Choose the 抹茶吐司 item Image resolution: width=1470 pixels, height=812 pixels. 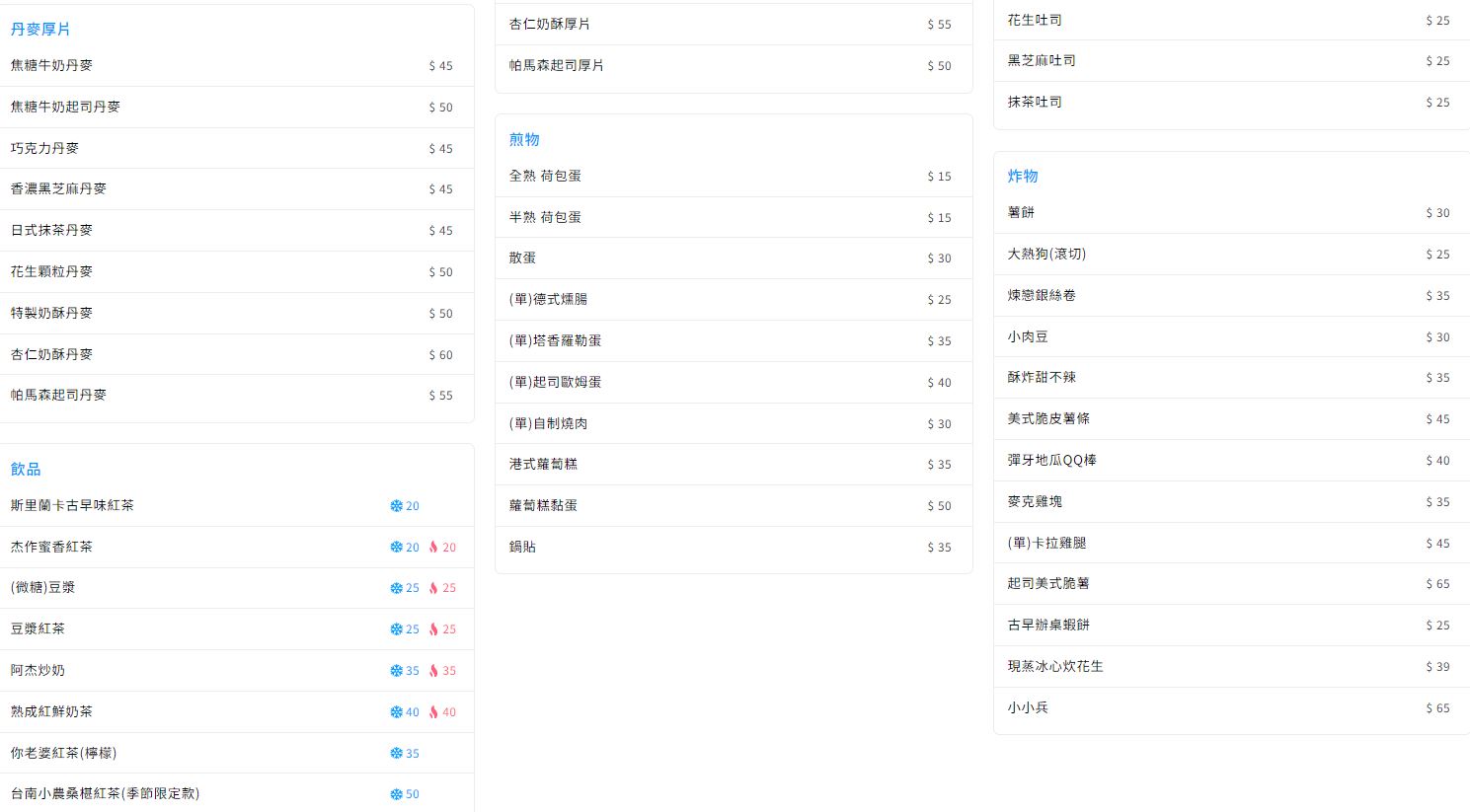coord(1231,103)
